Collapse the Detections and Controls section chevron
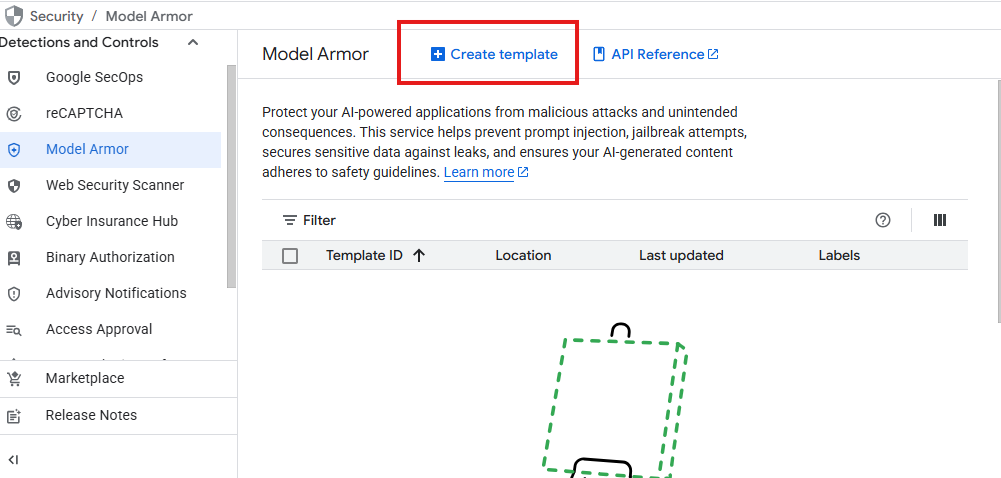Viewport: 1001px width, 478px height. (x=193, y=43)
